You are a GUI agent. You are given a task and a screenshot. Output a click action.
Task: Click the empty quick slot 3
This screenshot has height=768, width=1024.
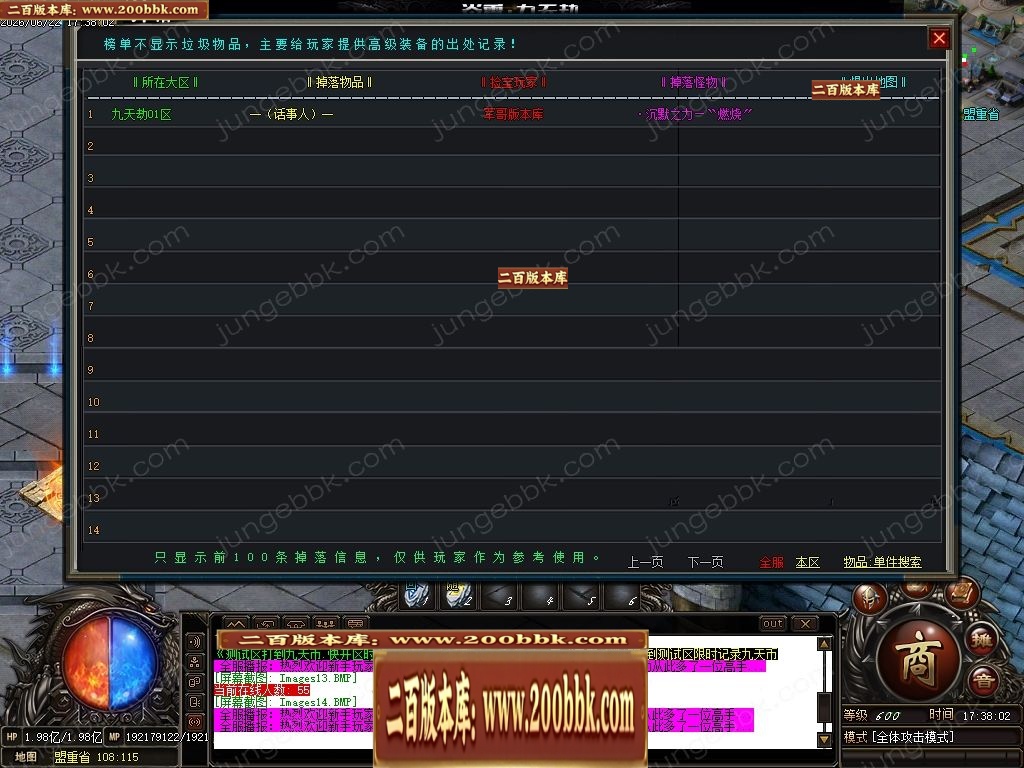tap(500, 595)
